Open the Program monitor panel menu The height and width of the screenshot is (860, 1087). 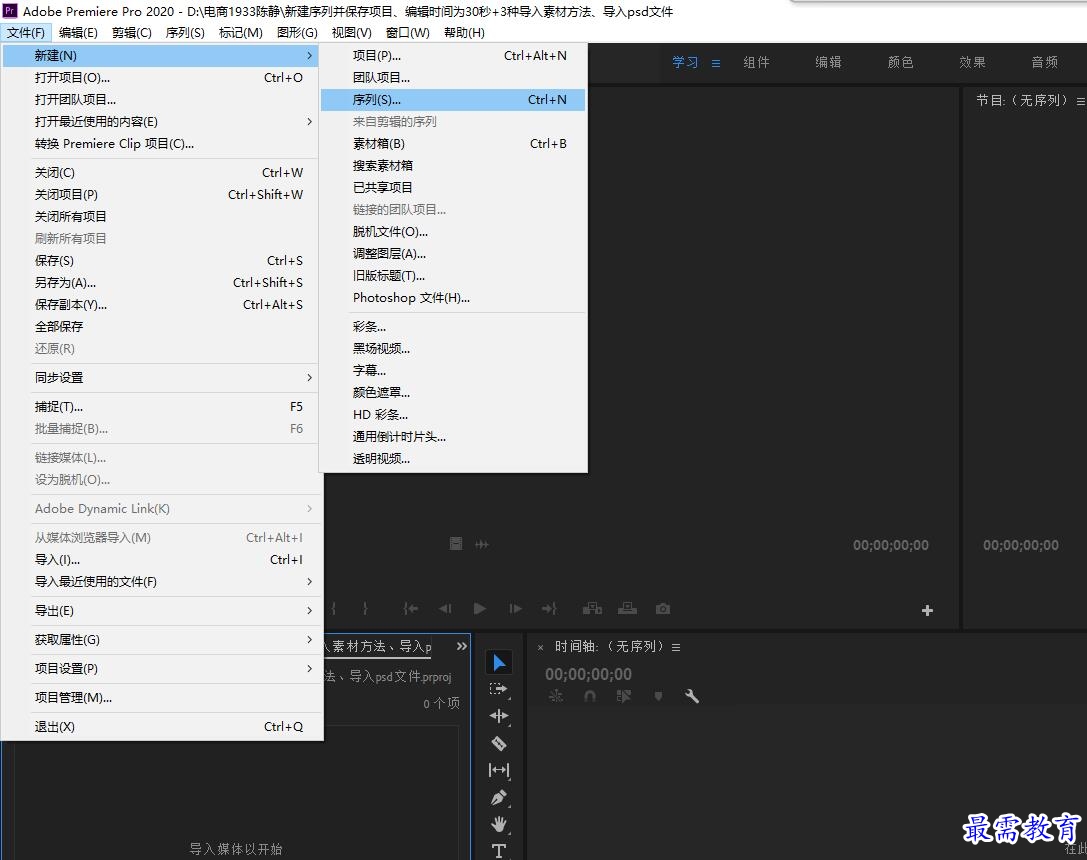pos(1080,101)
